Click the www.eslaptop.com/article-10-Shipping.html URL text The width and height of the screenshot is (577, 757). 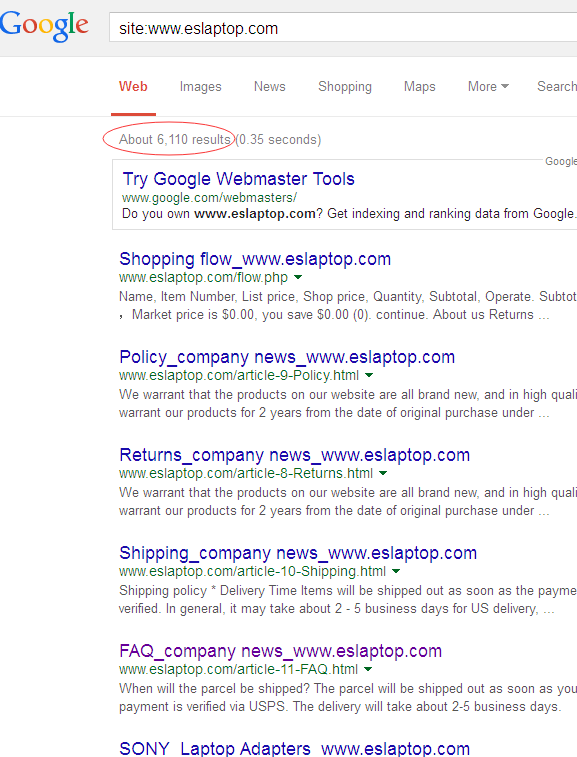tap(253, 572)
